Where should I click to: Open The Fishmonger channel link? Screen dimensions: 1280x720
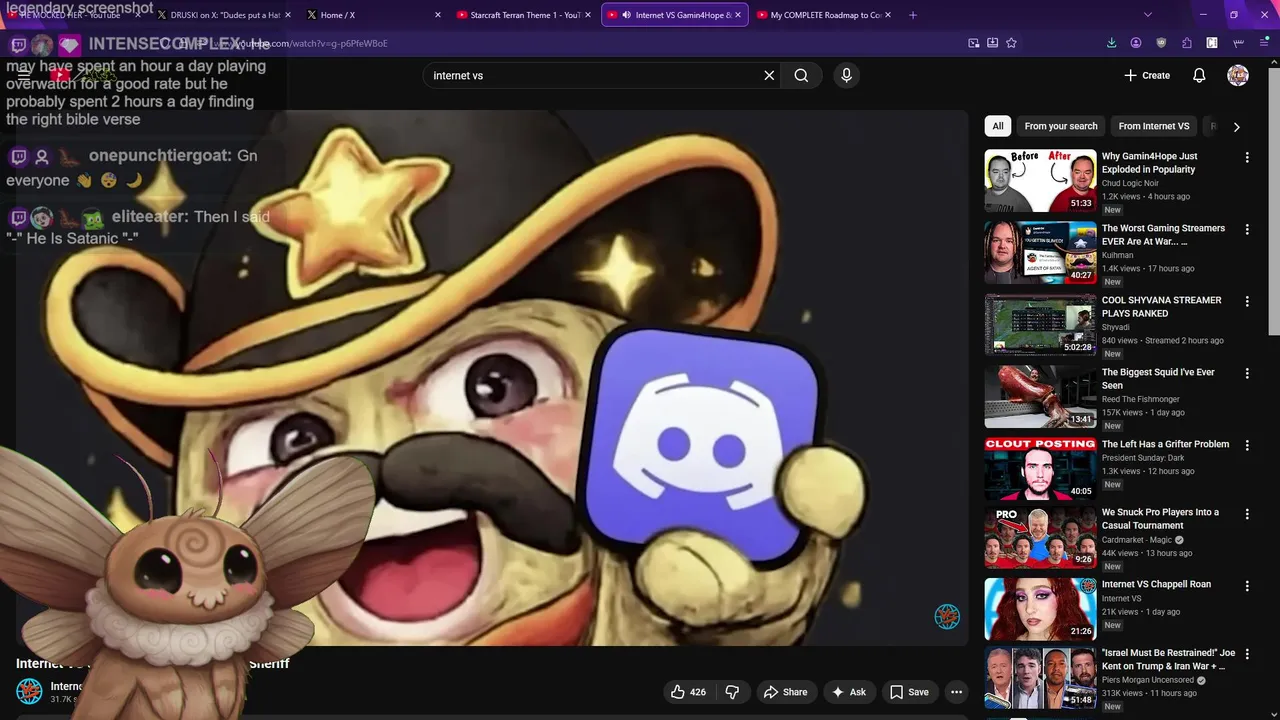pyautogui.click(x=1141, y=399)
